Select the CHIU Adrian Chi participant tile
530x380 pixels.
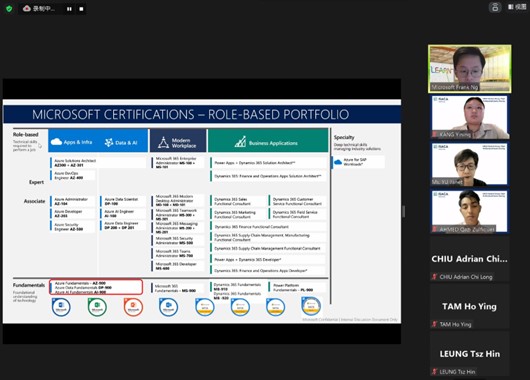click(x=469, y=259)
